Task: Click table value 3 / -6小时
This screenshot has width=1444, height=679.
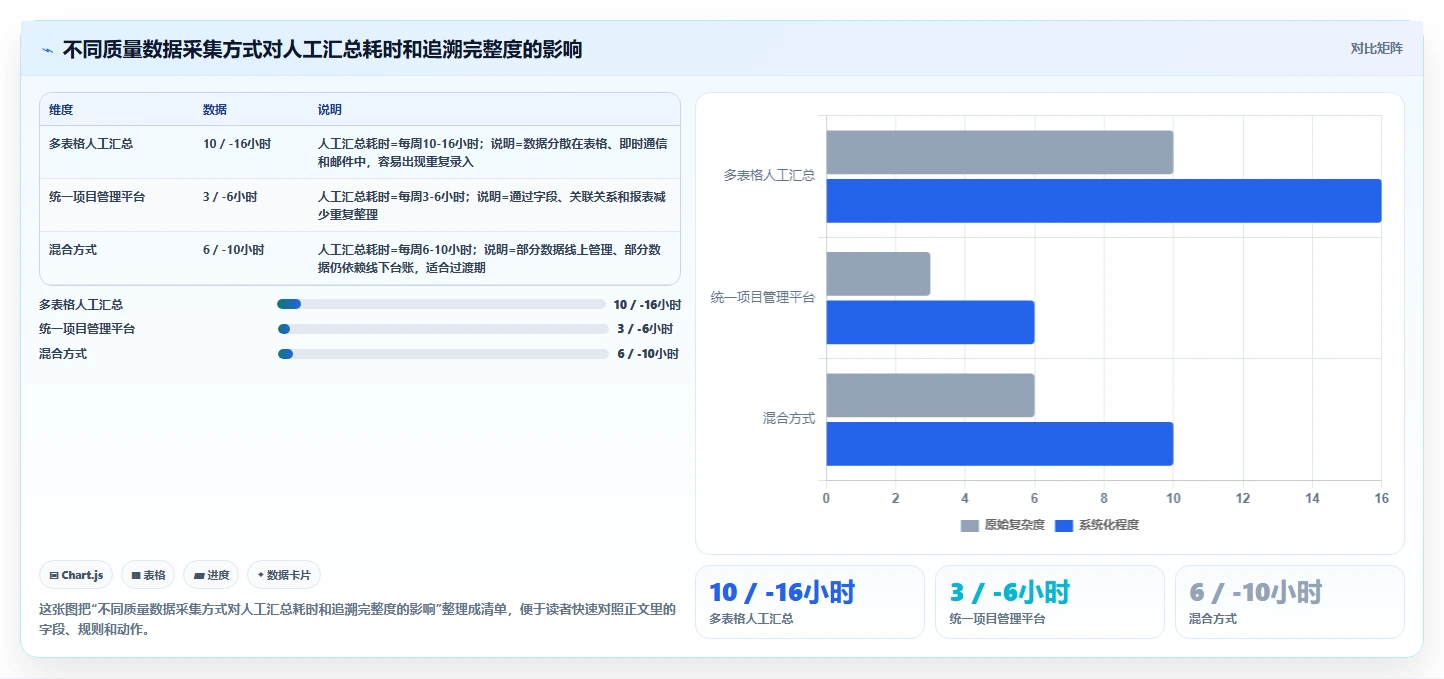Action: pos(230,197)
